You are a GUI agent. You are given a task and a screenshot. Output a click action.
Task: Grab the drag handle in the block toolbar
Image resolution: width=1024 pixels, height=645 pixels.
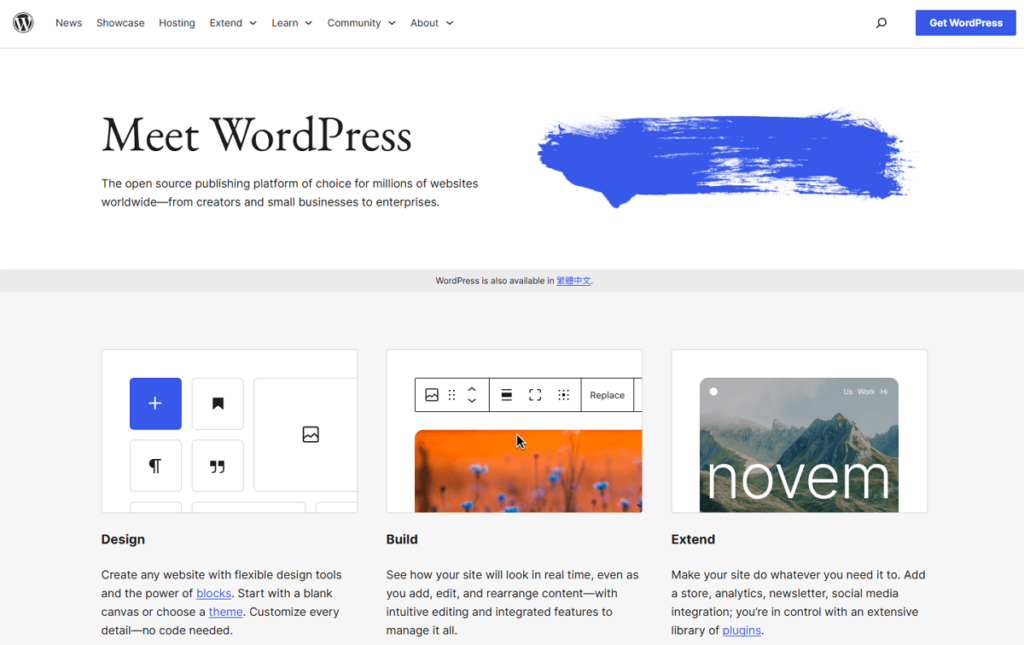[x=452, y=394]
